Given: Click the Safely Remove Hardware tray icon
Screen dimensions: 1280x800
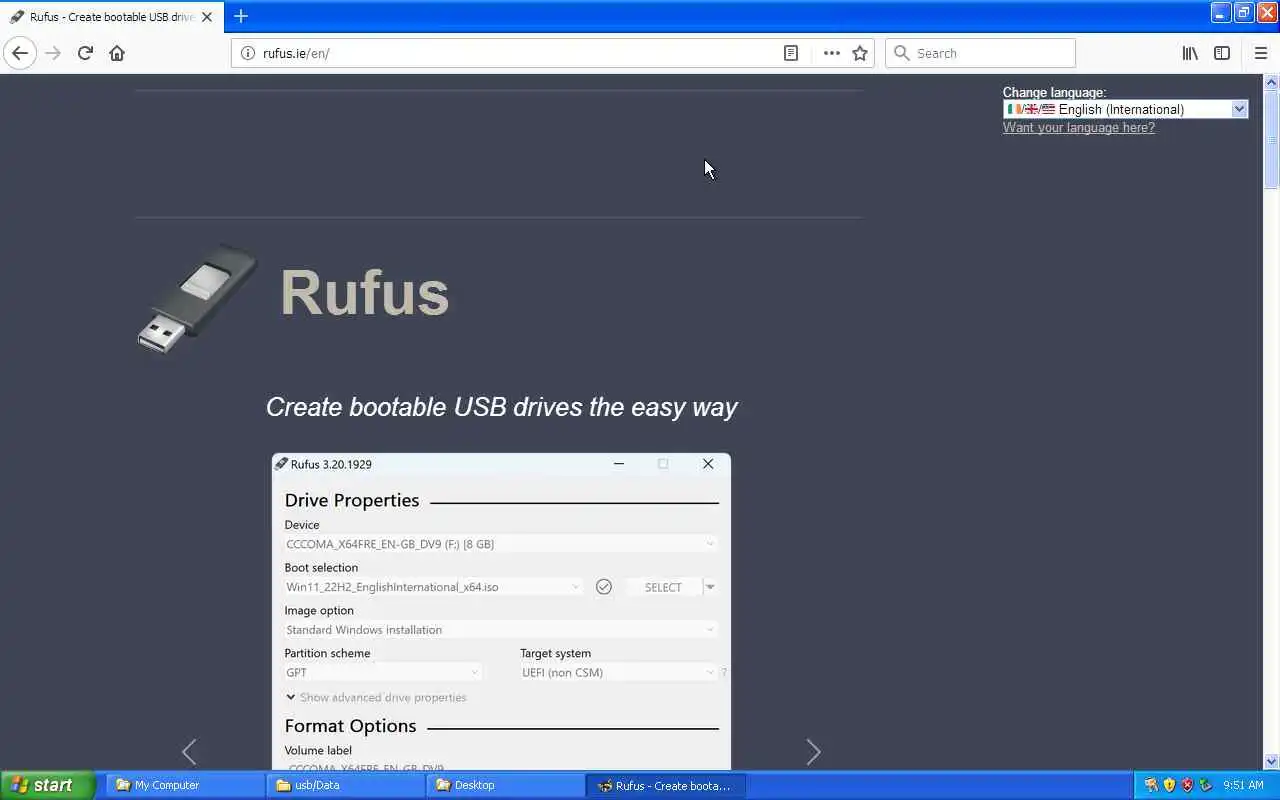Looking at the screenshot, I should pyautogui.click(x=1205, y=785).
